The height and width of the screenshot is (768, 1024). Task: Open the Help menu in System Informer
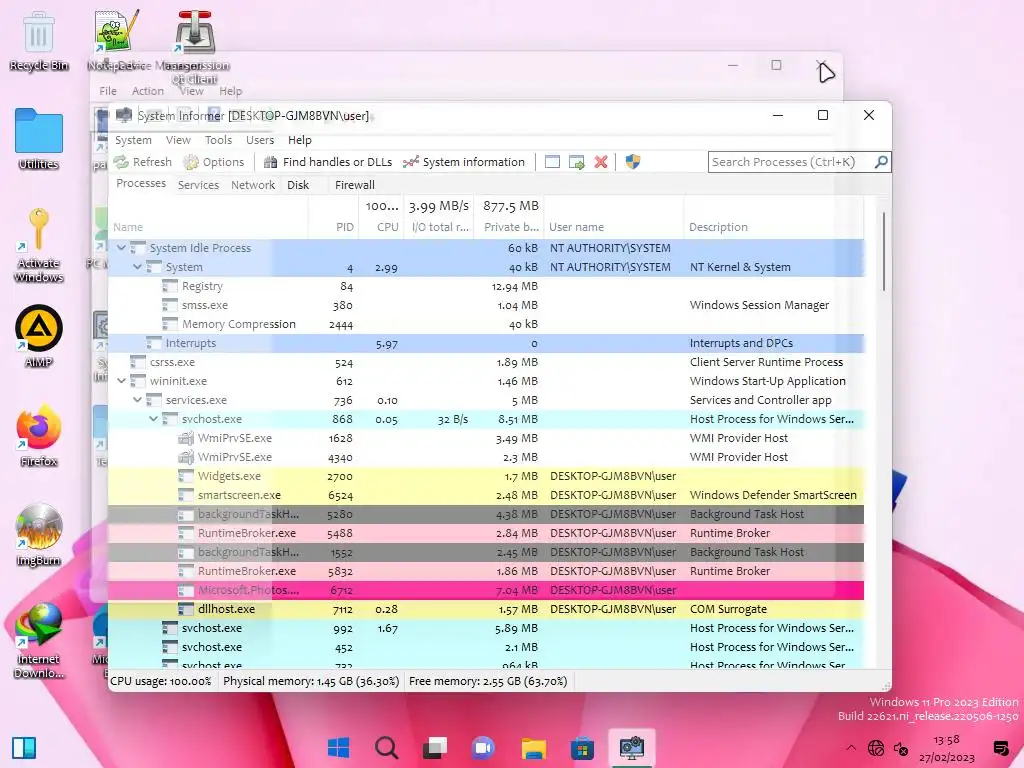click(300, 140)
